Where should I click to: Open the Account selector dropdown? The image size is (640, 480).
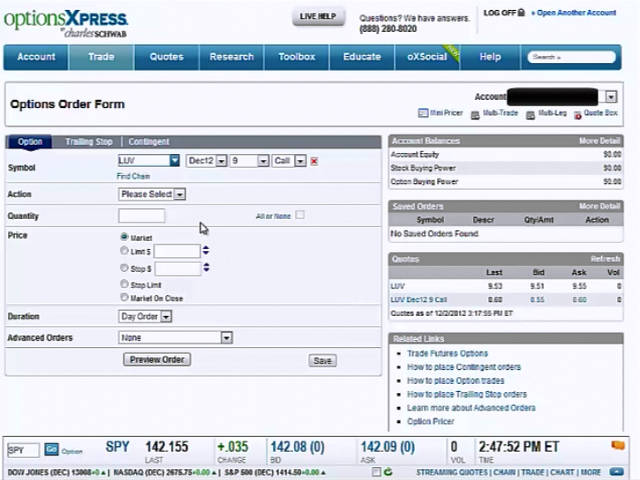[x=611, y=97]
